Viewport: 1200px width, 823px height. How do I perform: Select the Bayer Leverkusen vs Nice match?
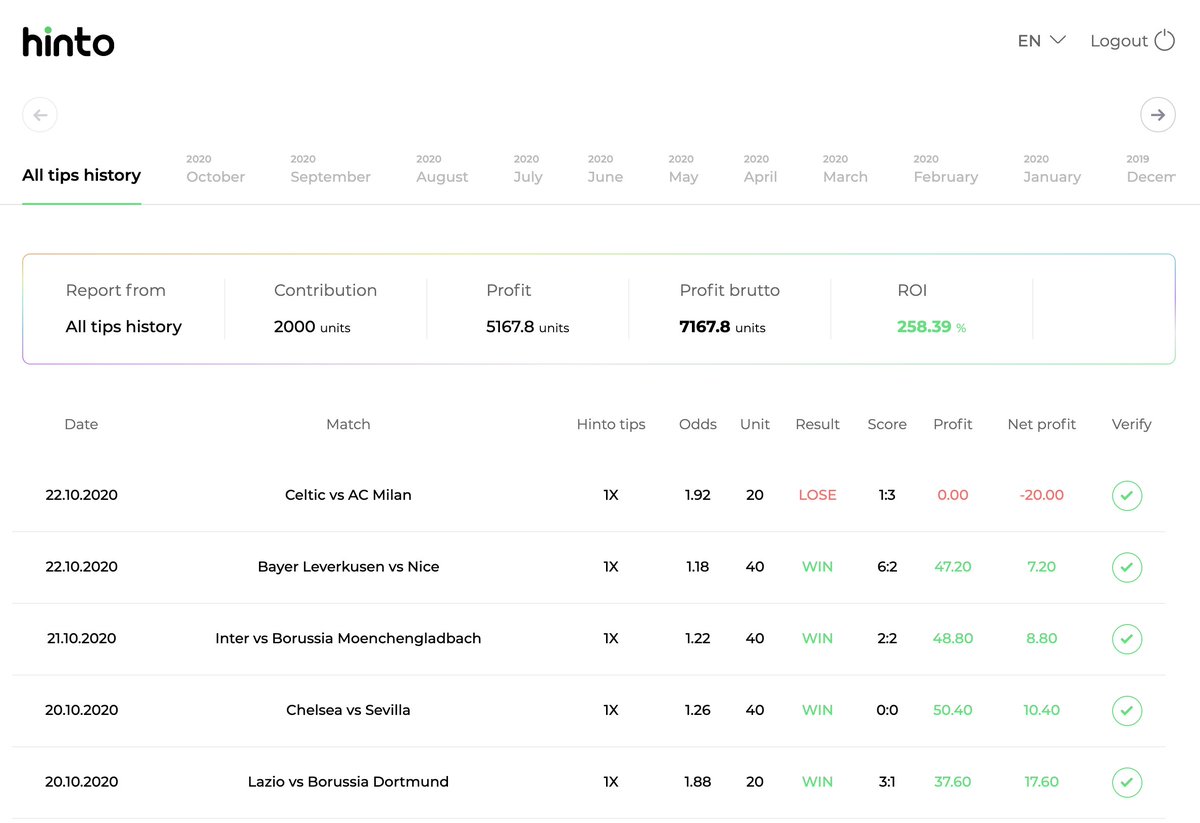coord(348,567)
